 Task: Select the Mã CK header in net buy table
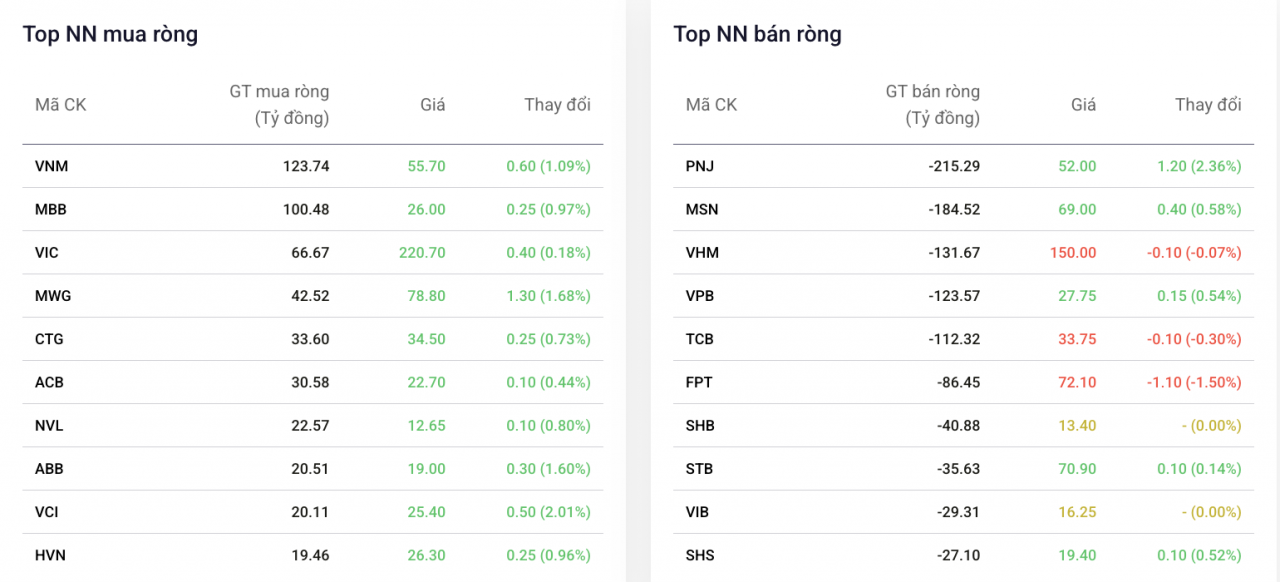[x=61, y=105]
